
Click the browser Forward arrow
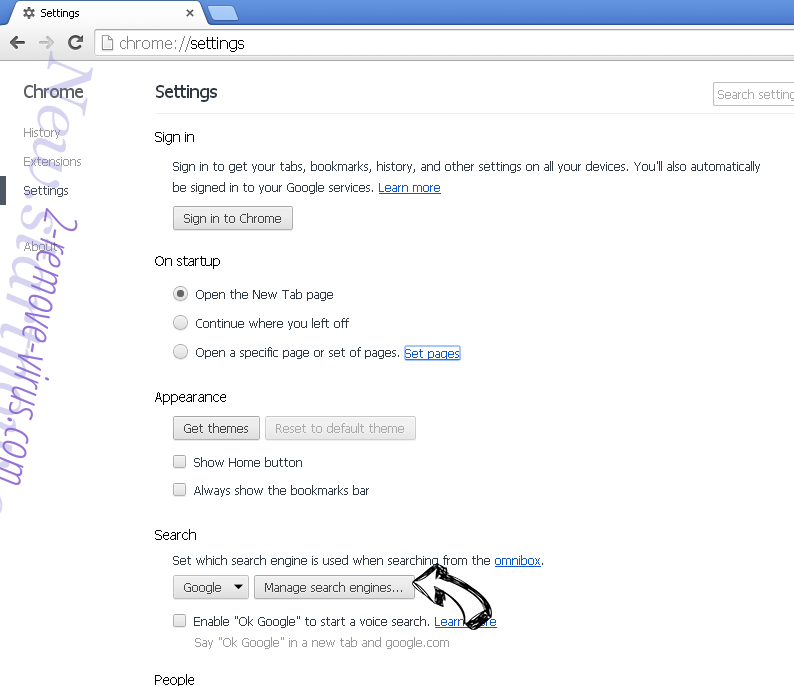click(x=46, y=43)
